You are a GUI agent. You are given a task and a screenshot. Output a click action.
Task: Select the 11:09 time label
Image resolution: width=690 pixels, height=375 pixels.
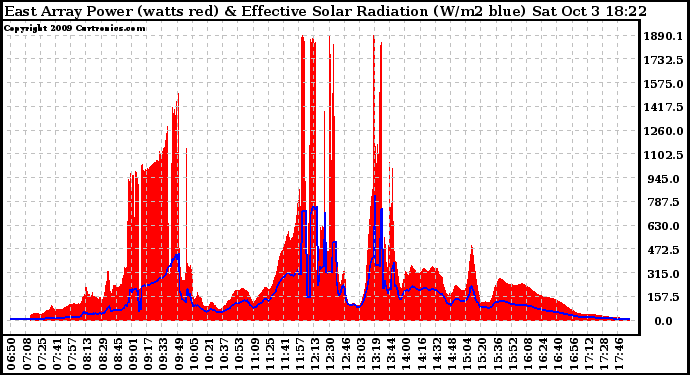coord(255,353)
